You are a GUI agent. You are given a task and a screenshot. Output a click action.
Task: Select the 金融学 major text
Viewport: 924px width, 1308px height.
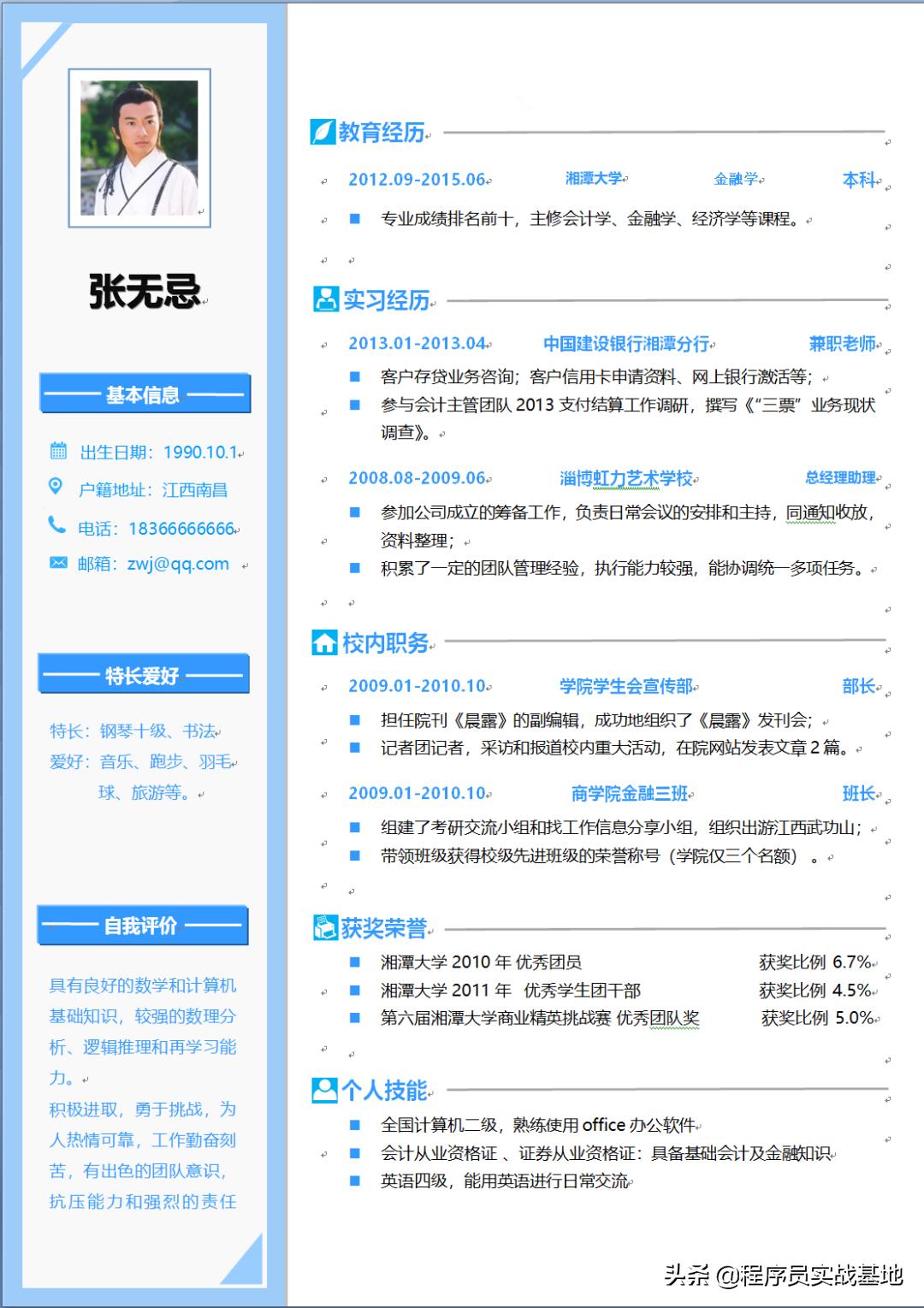(x=741, y=179)
